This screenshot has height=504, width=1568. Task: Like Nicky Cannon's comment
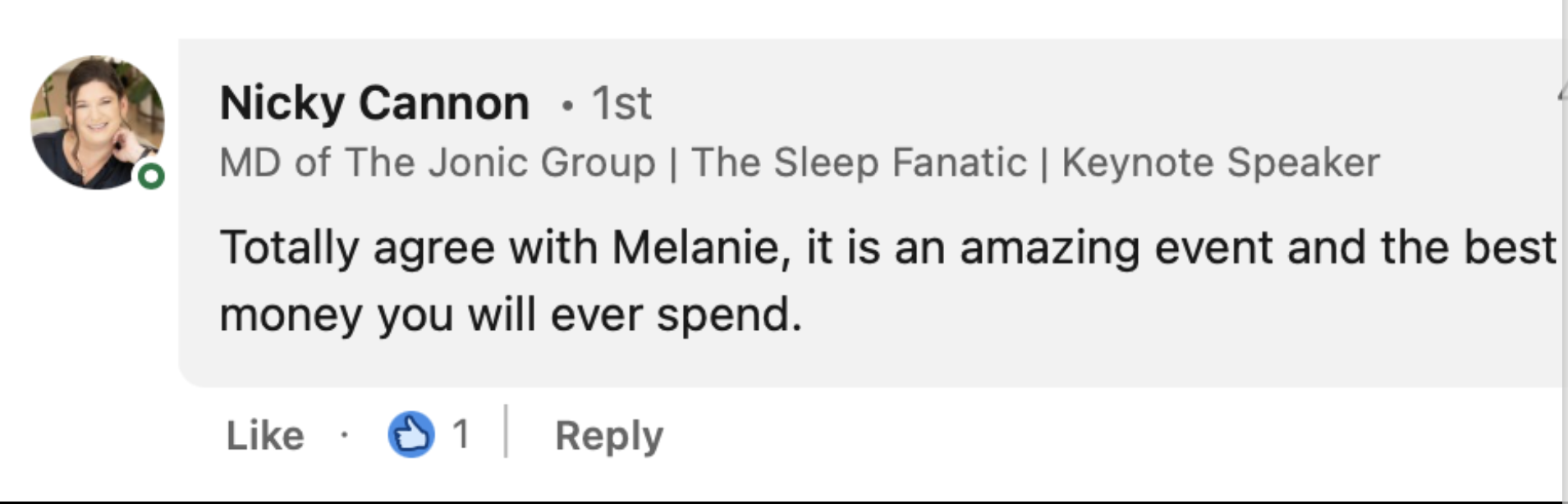(x=264, y=435)
